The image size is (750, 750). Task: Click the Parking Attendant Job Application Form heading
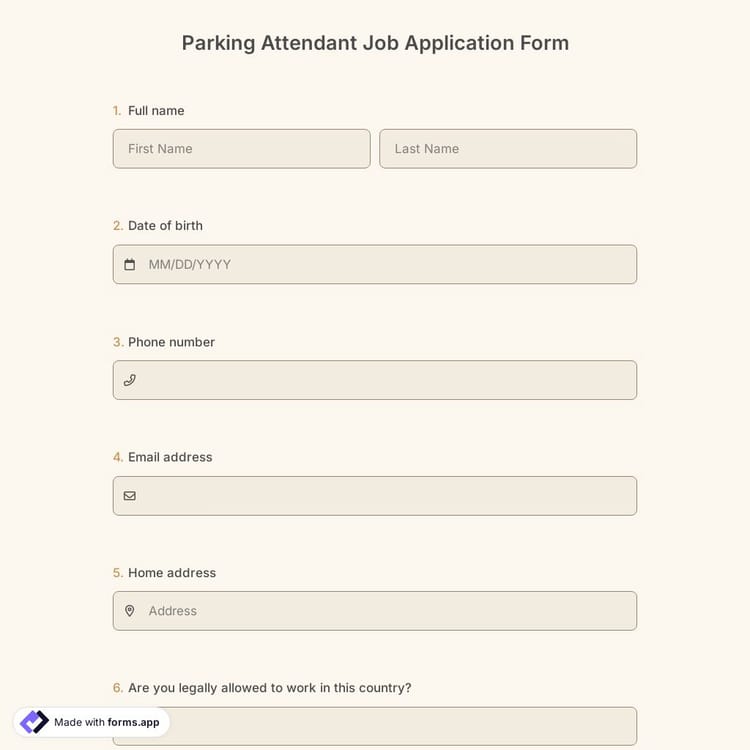(x=375, y=43)
